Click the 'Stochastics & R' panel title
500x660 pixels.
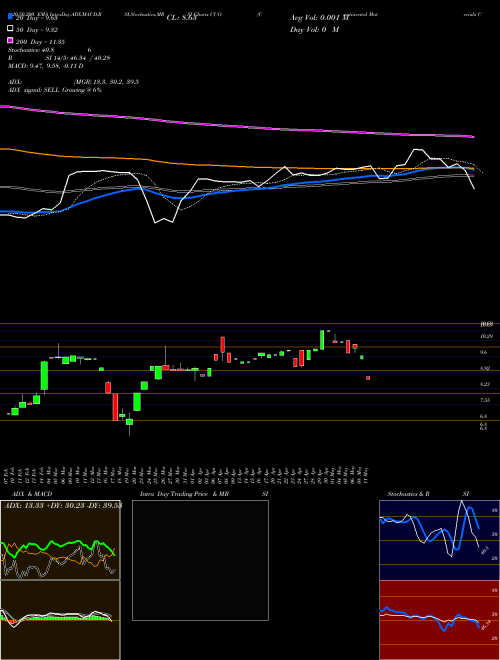point(408,494)
